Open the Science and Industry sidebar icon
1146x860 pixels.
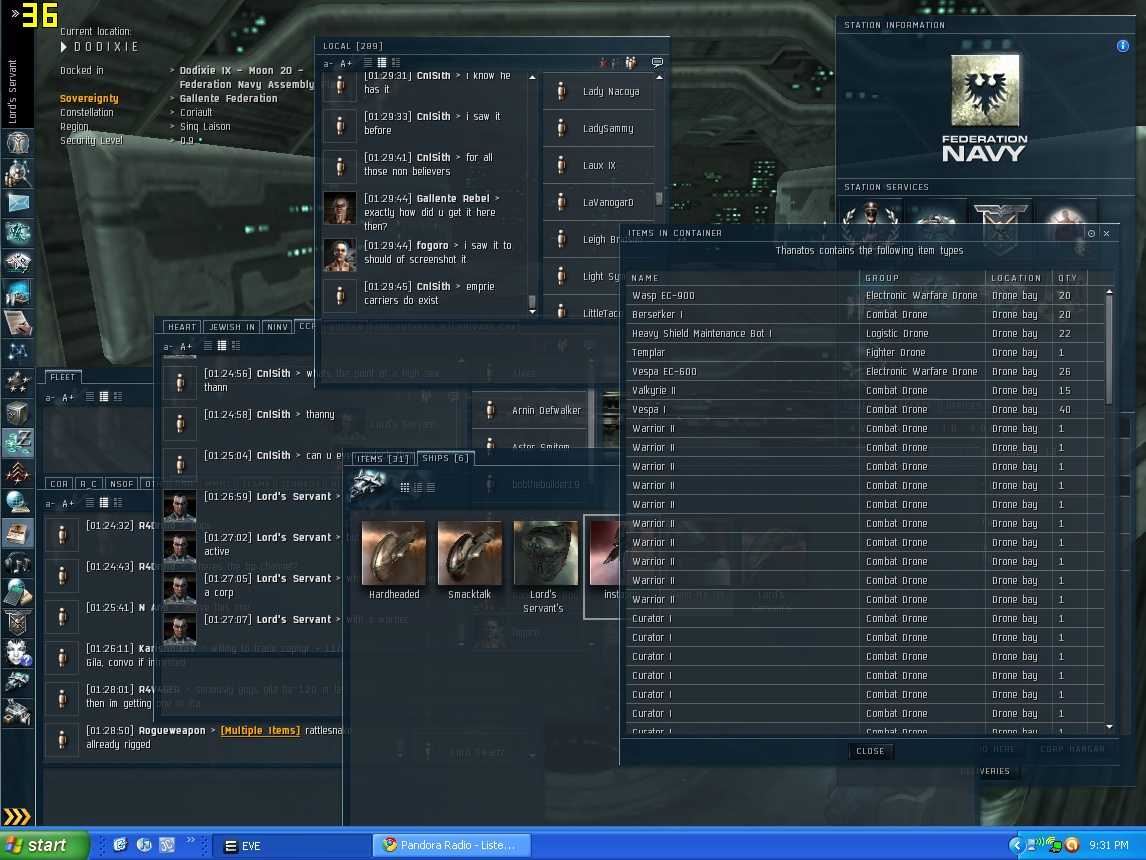point(18,292)
